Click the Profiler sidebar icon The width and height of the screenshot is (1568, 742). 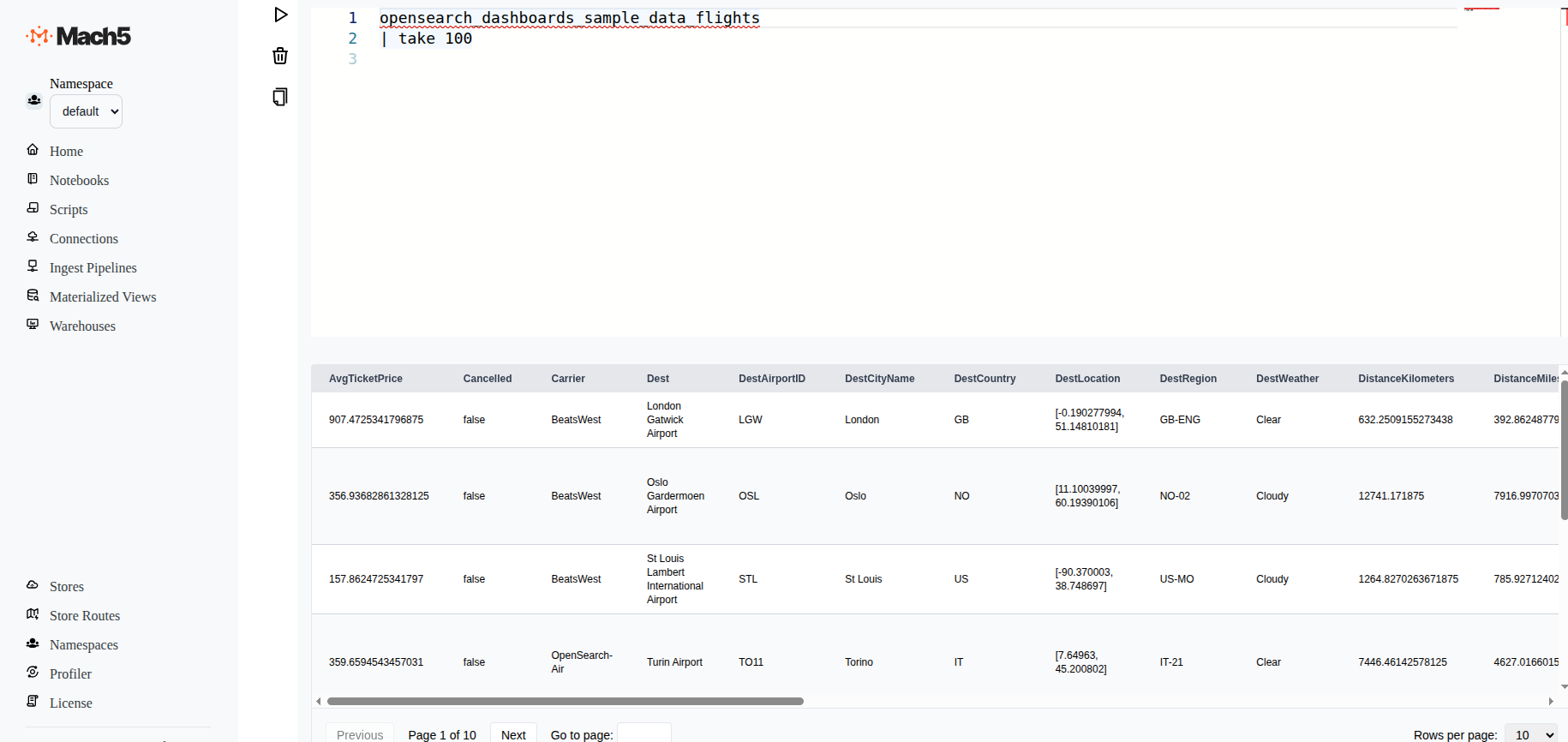pos(33,673)
